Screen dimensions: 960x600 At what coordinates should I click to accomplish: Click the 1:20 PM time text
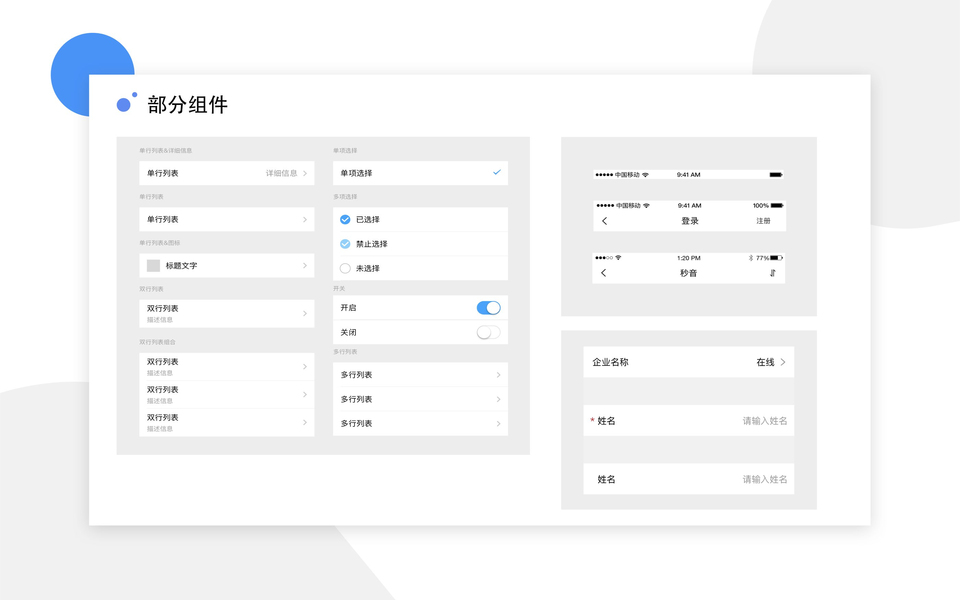pyautogui.click(x=689, y=258)
